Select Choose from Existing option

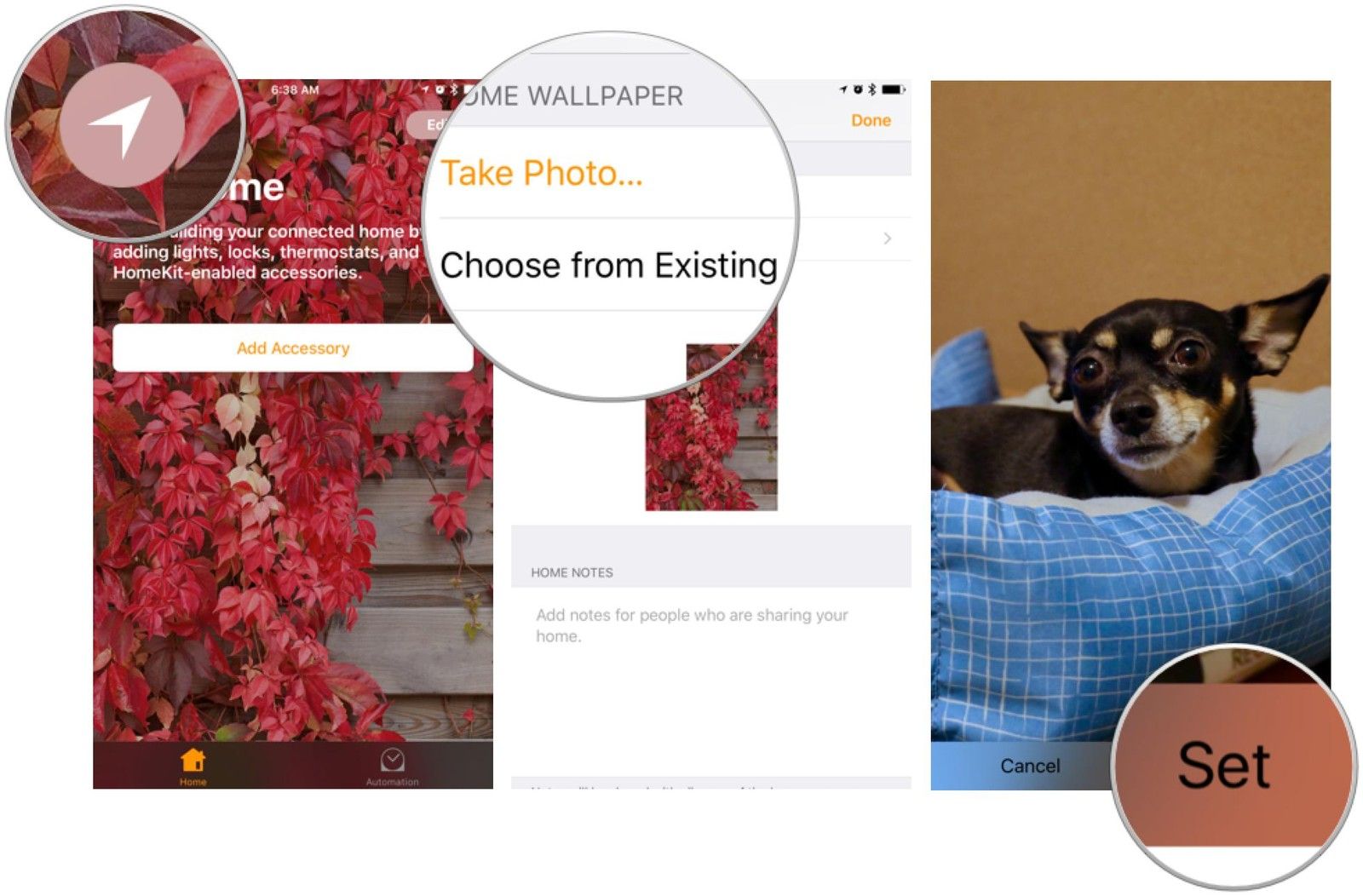(x=608, y=265)
